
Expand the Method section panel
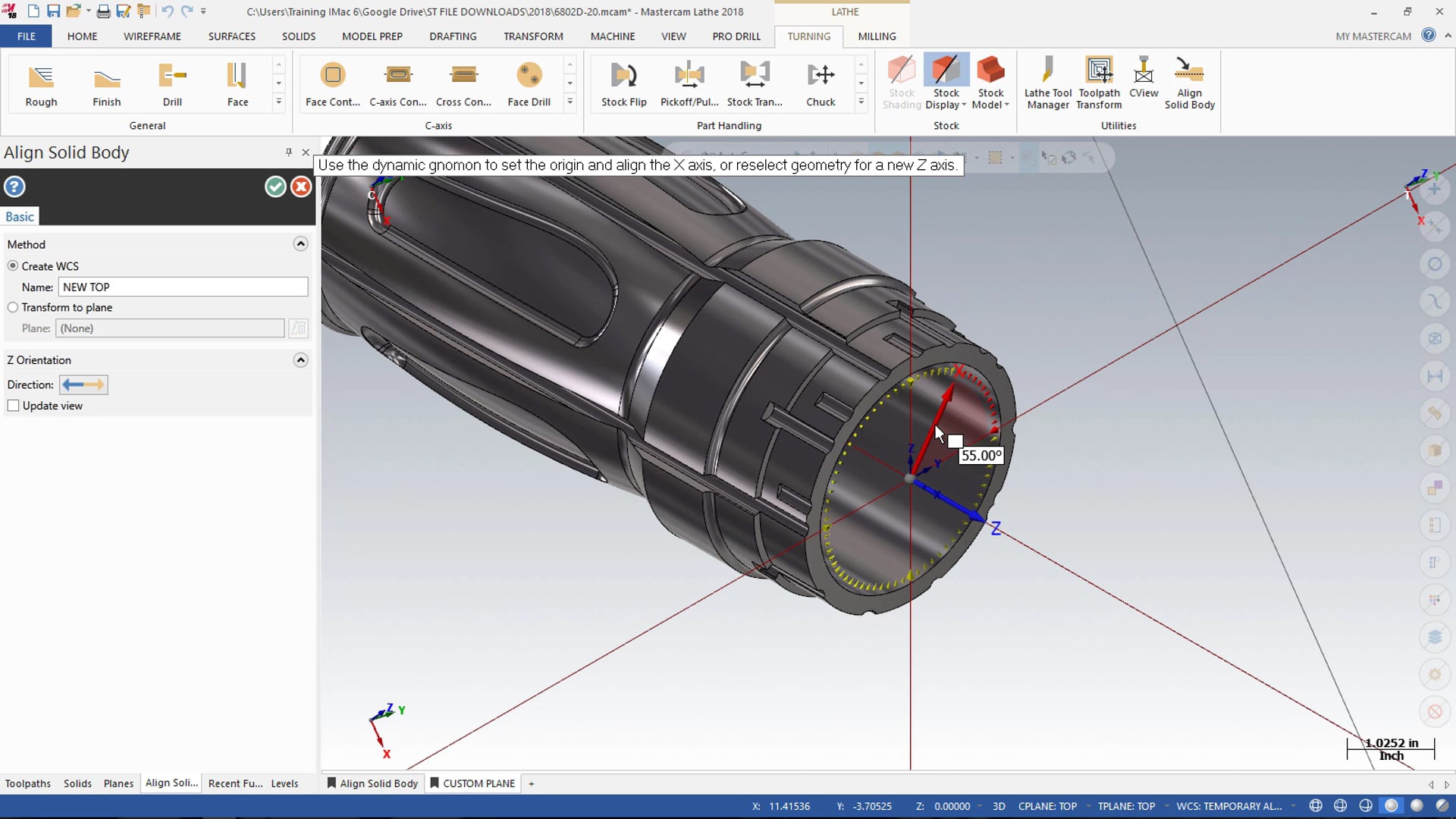[x=302, y=244]
